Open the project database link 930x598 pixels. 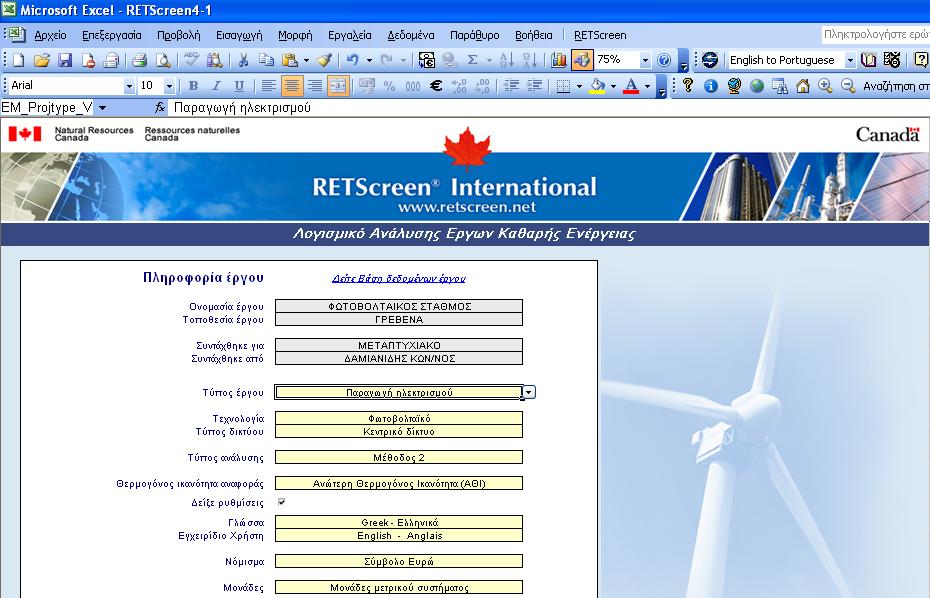pos(399,278)
